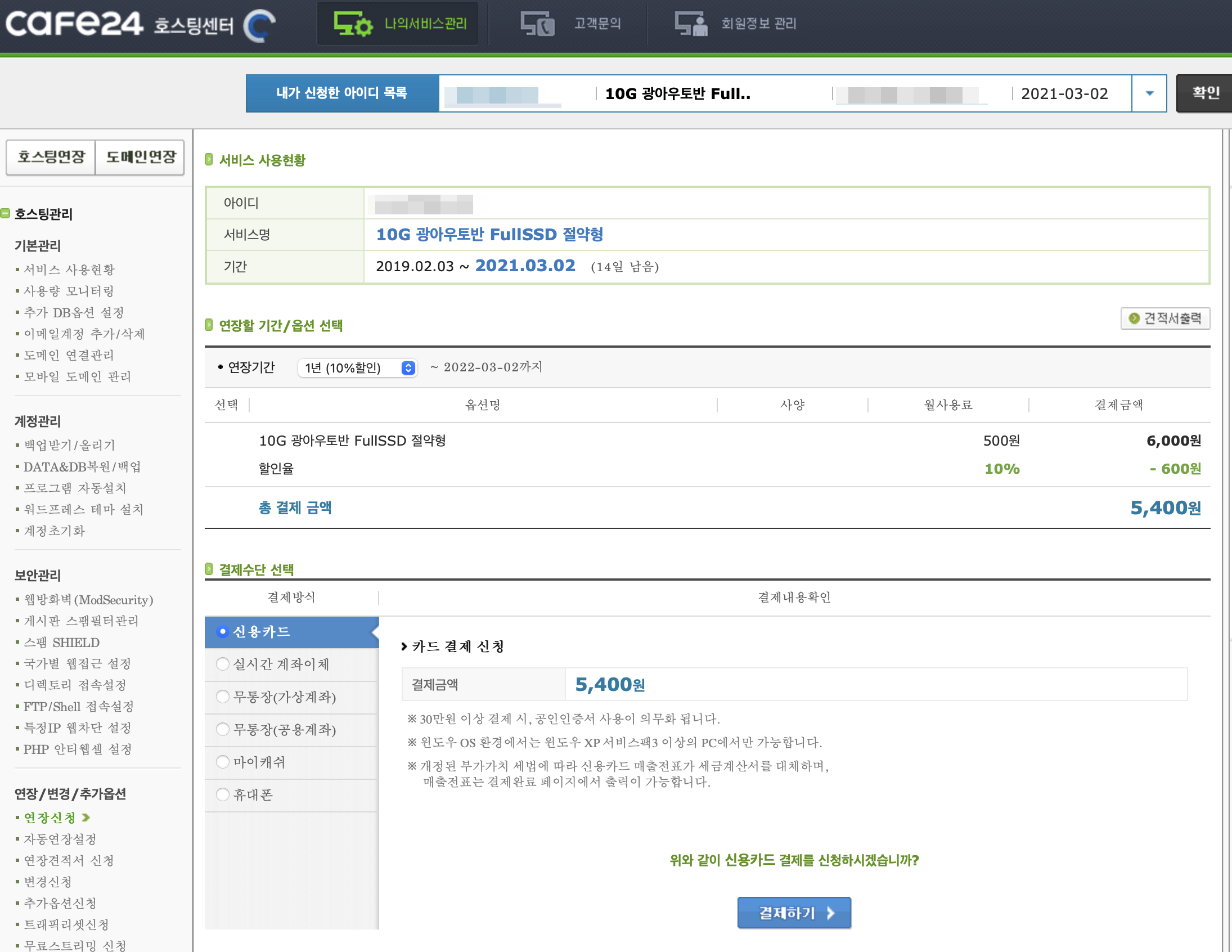Select 실시간 계좌이체 payment option
This screenshot has height=952, width=1232.
click(x=223, y=664)
